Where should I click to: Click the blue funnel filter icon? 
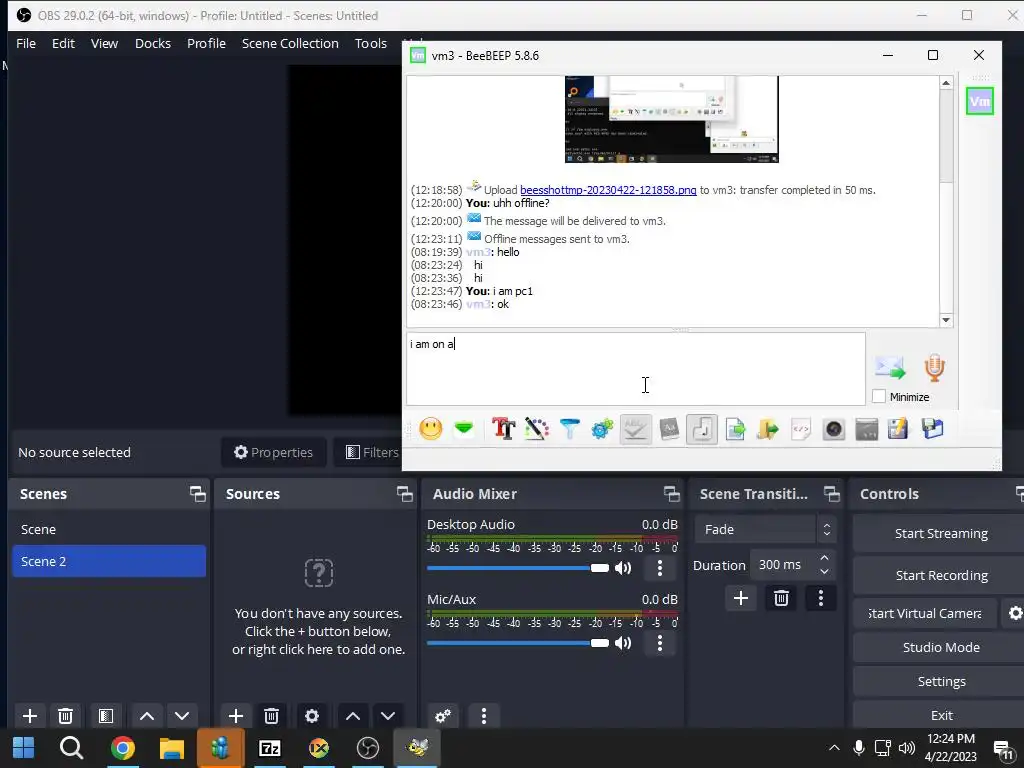[x=569, y=429]
